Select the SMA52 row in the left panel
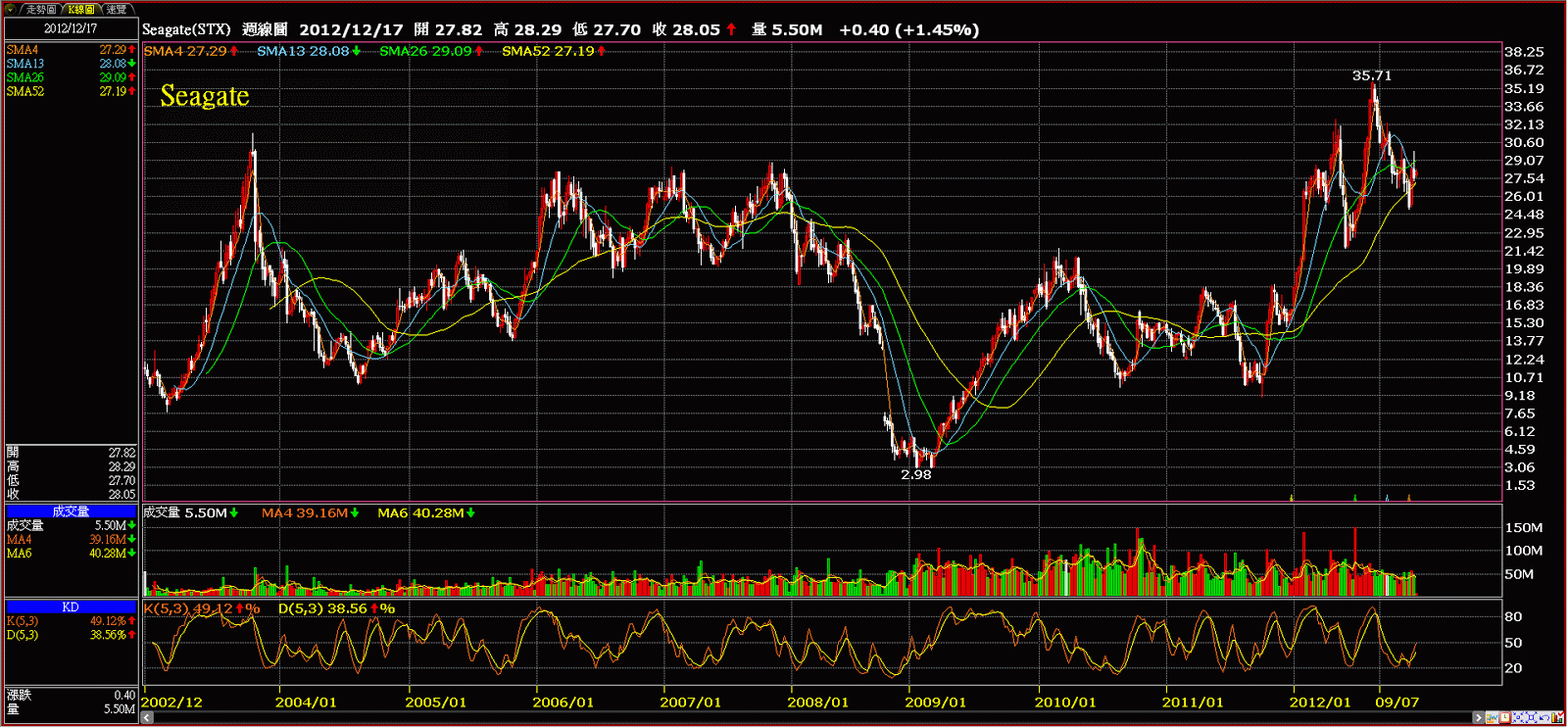Screen dimensions: 1568x728 [71, 91]
